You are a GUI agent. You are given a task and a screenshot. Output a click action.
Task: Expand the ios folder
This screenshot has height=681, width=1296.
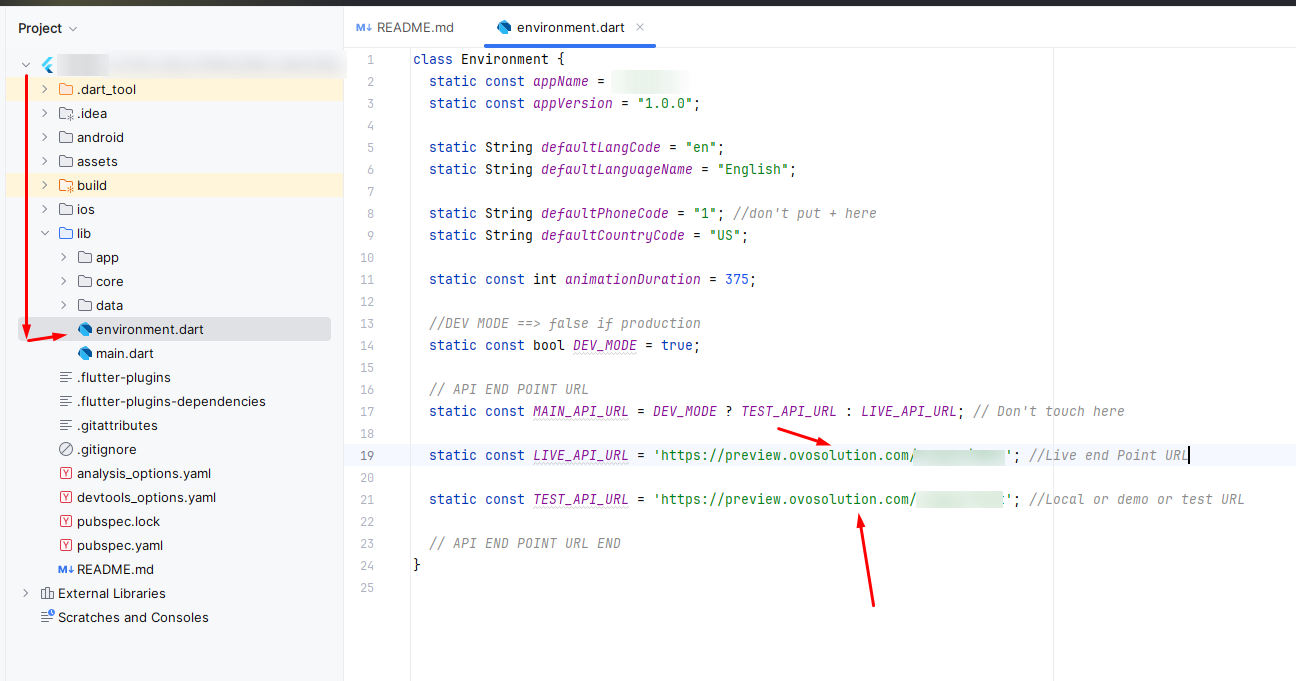[x=43, y=209]
